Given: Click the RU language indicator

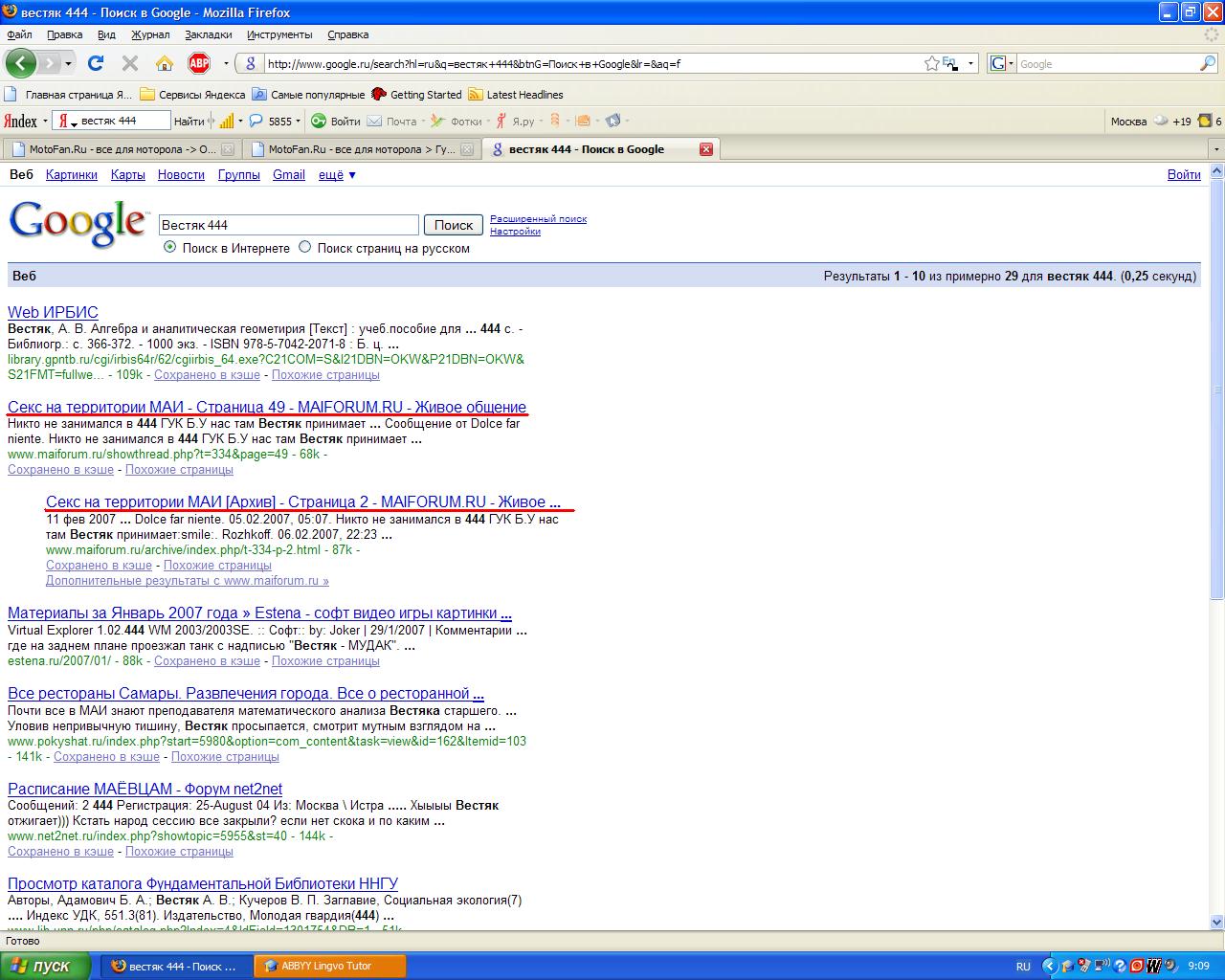Looking at the screenshot, I should [x=1023, y=966].
